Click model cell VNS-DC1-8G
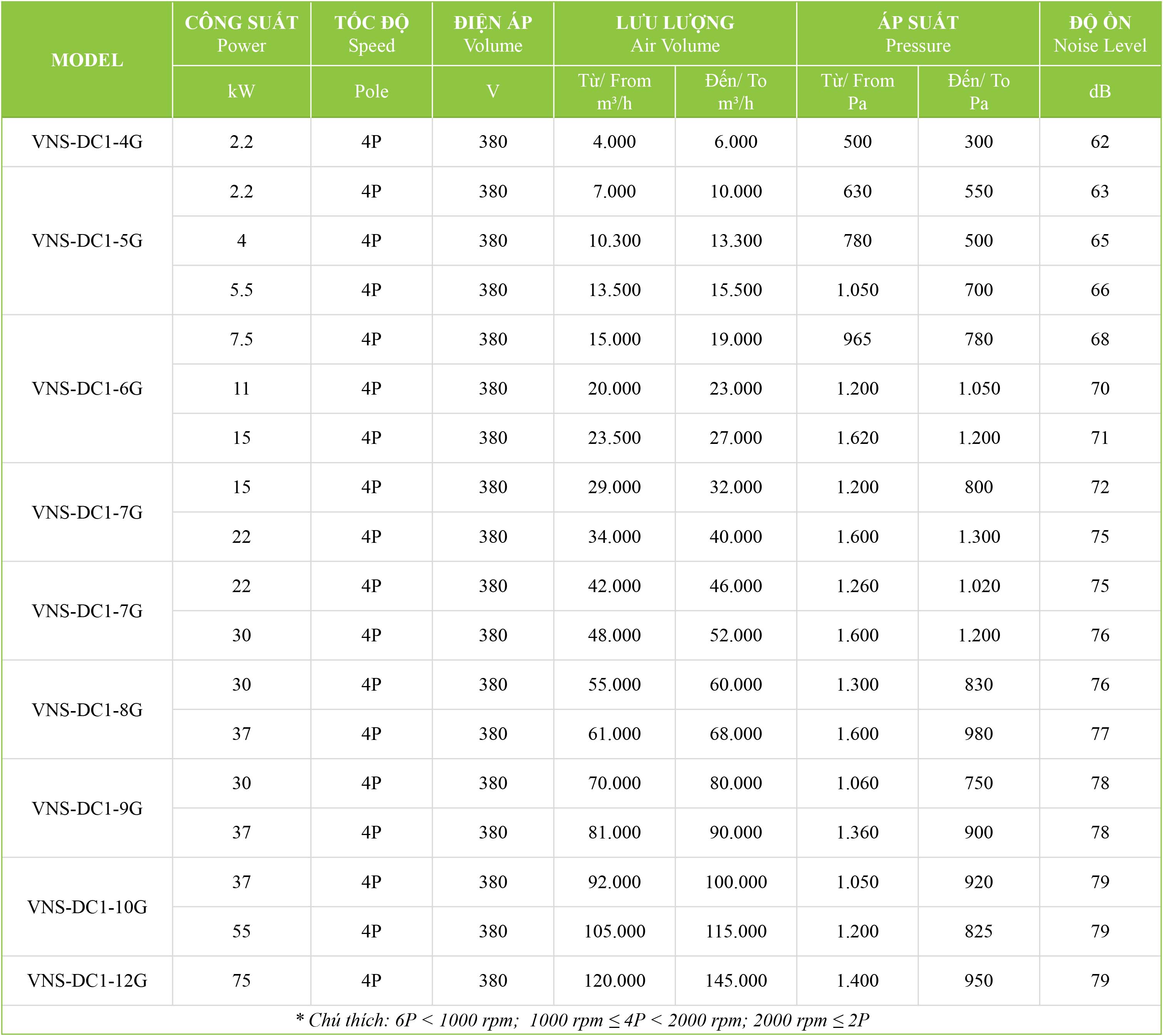1163x1036 pixels. (x=87, y=710)
